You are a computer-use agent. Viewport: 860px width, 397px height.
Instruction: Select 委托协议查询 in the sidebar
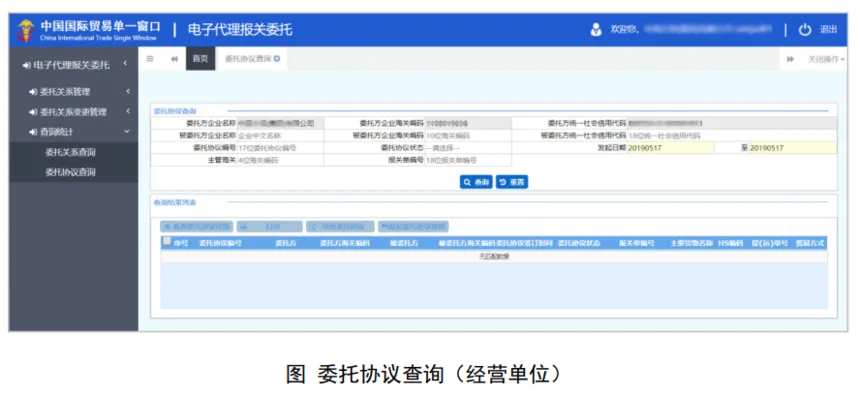click(70, 172)
